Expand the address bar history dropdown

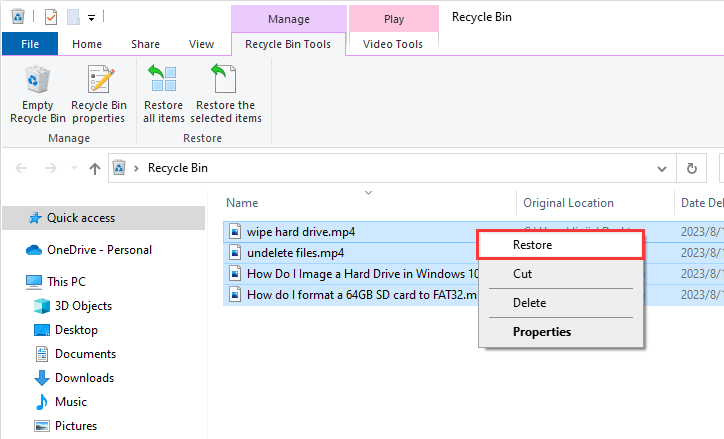662,169
